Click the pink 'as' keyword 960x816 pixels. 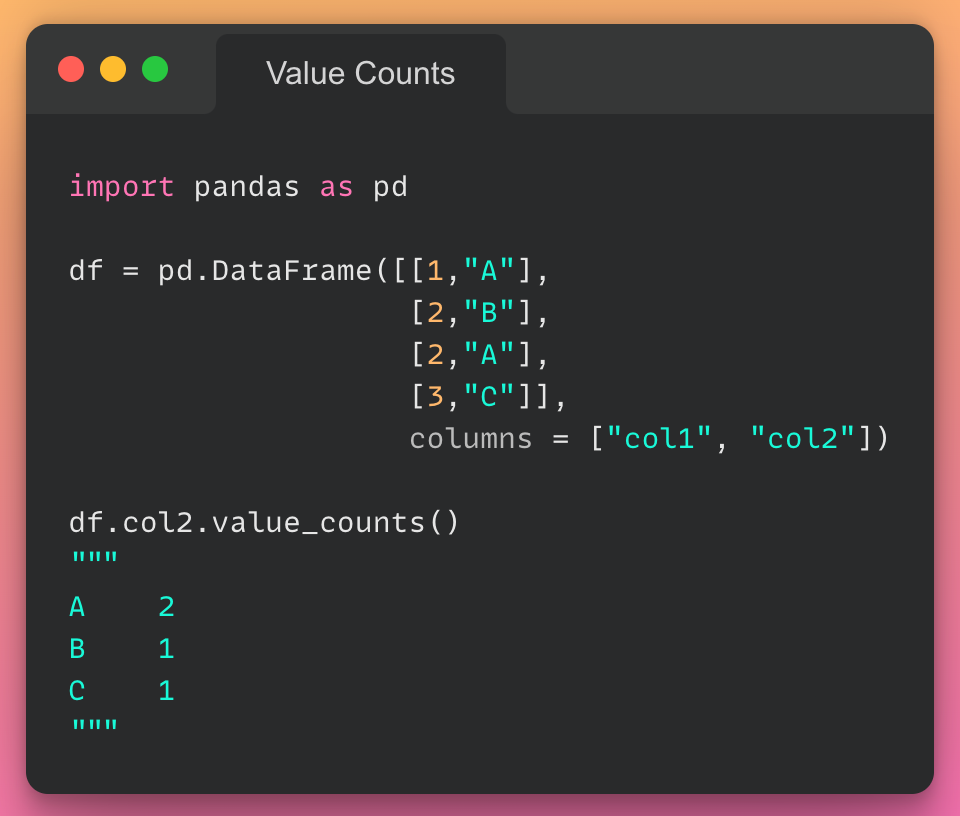(x=336, y=187)
